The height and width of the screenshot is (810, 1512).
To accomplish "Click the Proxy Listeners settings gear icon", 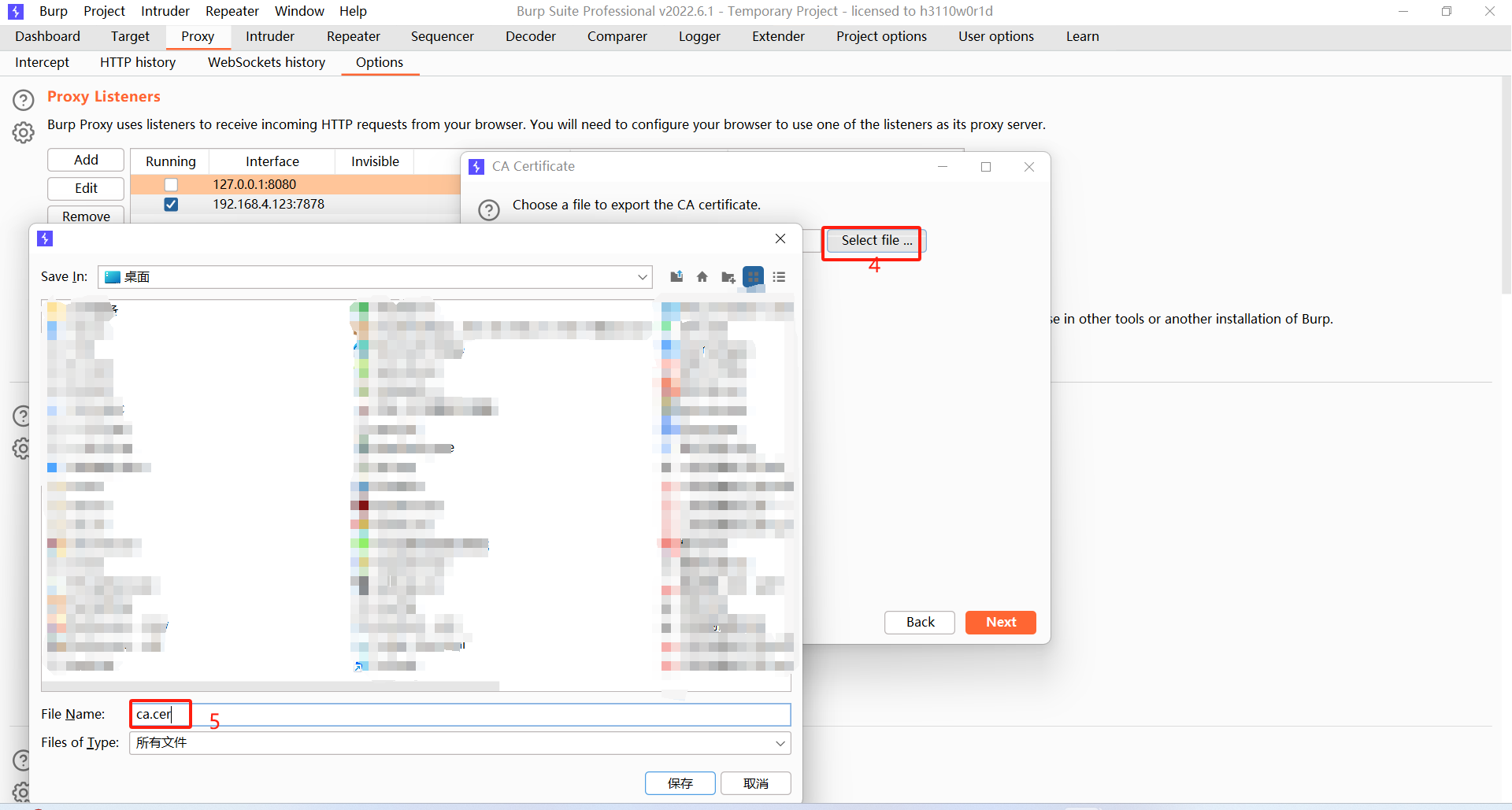I will click(x=24, y=132).
